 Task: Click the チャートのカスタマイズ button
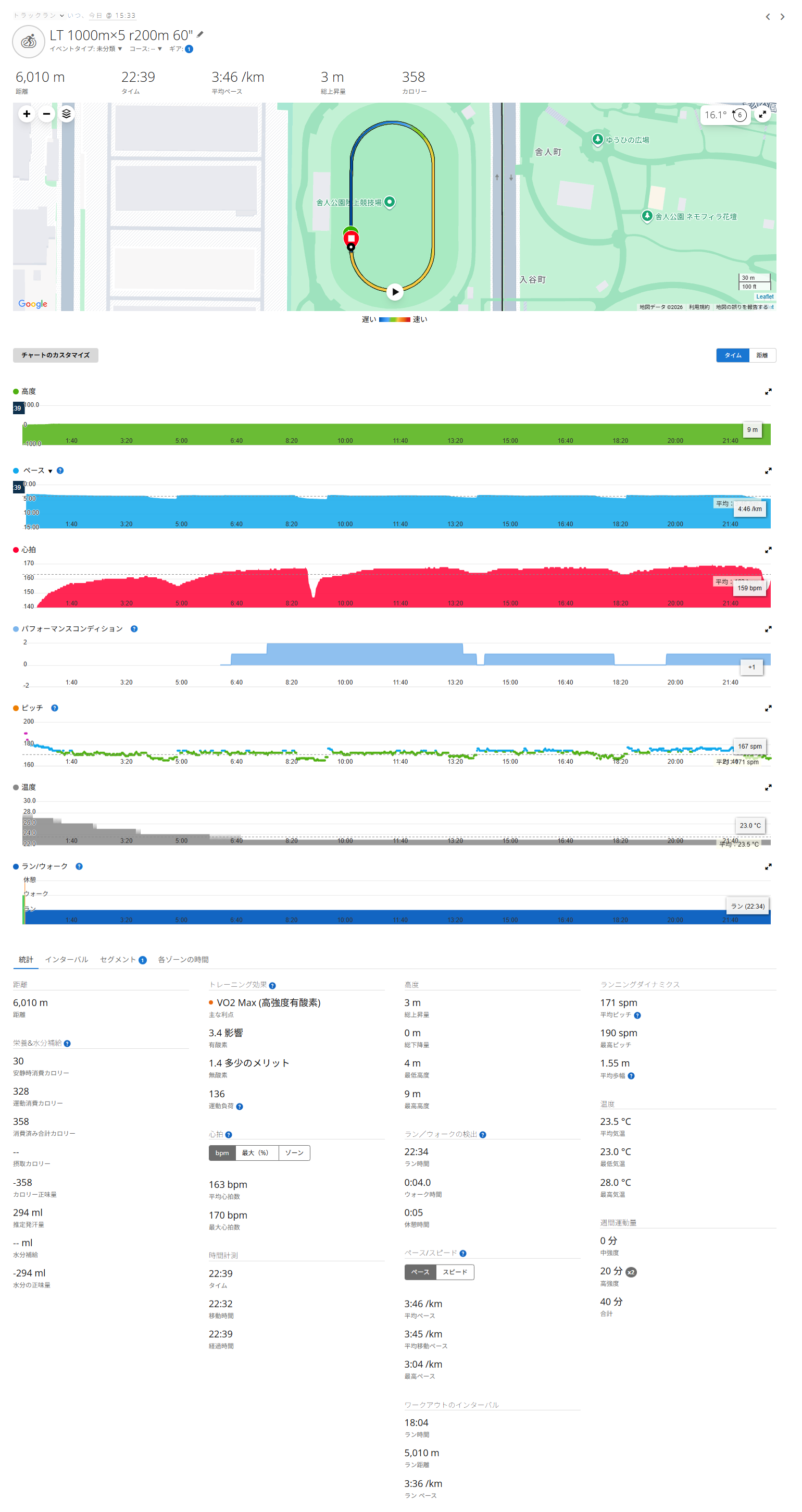click(56, 355)
